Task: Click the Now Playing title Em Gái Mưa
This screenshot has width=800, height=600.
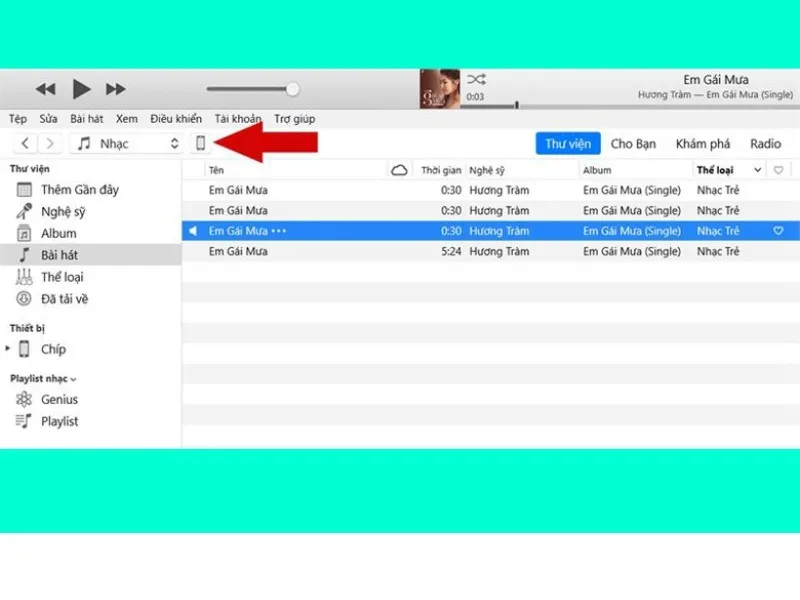Action: point(716,80)
